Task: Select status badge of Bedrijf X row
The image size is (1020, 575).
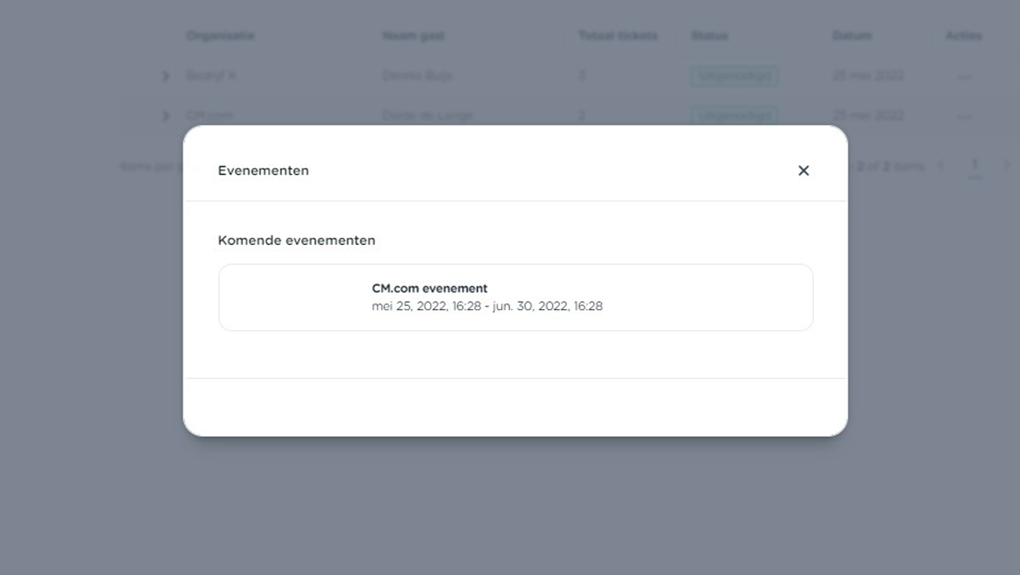Action: pyautogui.click(x=734, y=76)
